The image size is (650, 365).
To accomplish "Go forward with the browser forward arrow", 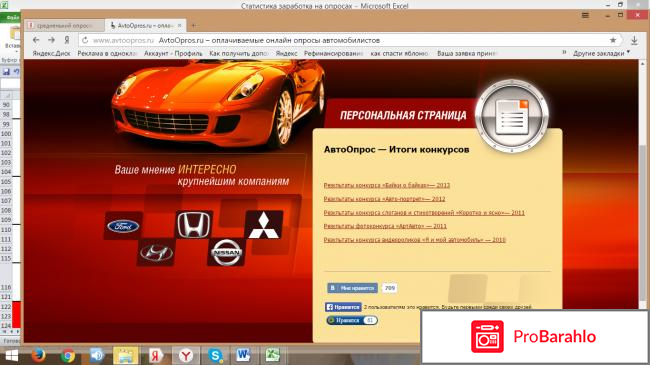I will (51, 40).
